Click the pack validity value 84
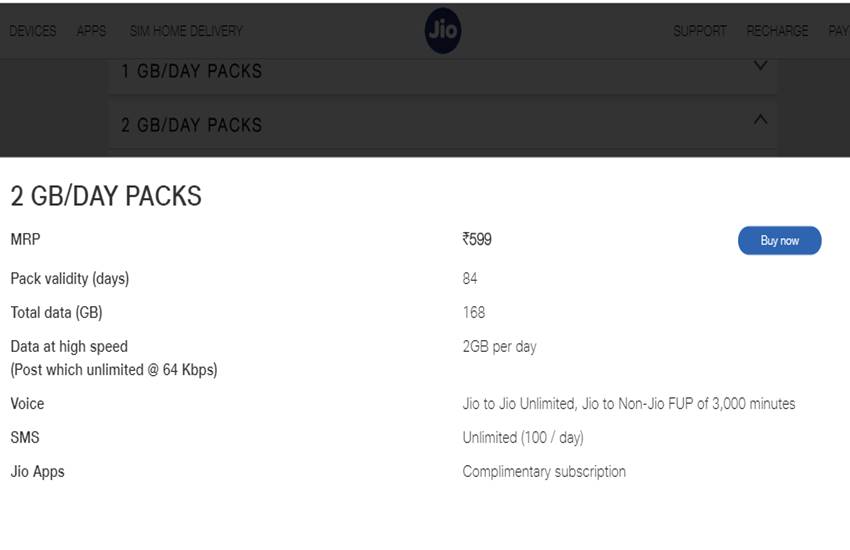 click(470, 279)
